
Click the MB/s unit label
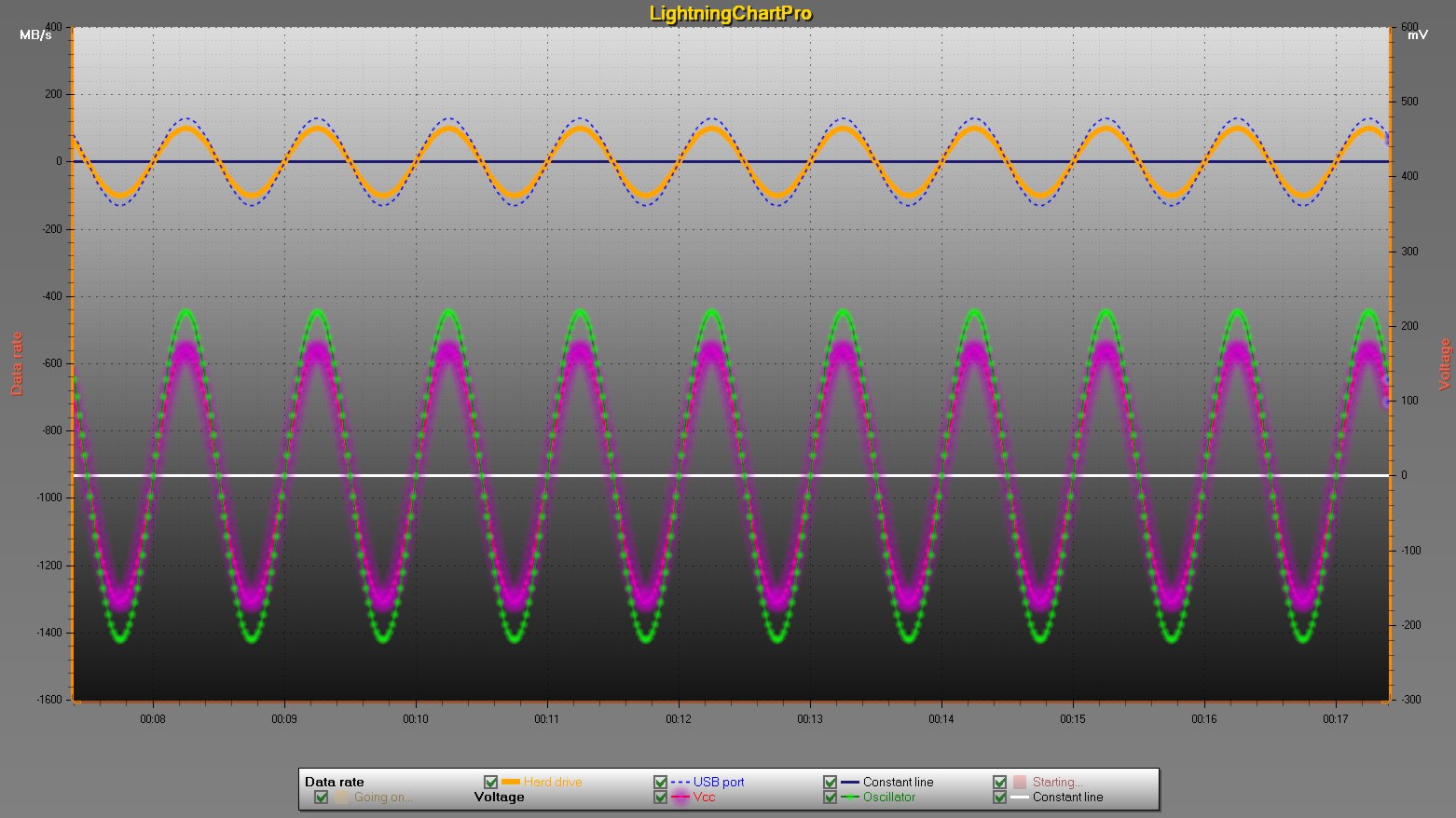click(35, 34)
